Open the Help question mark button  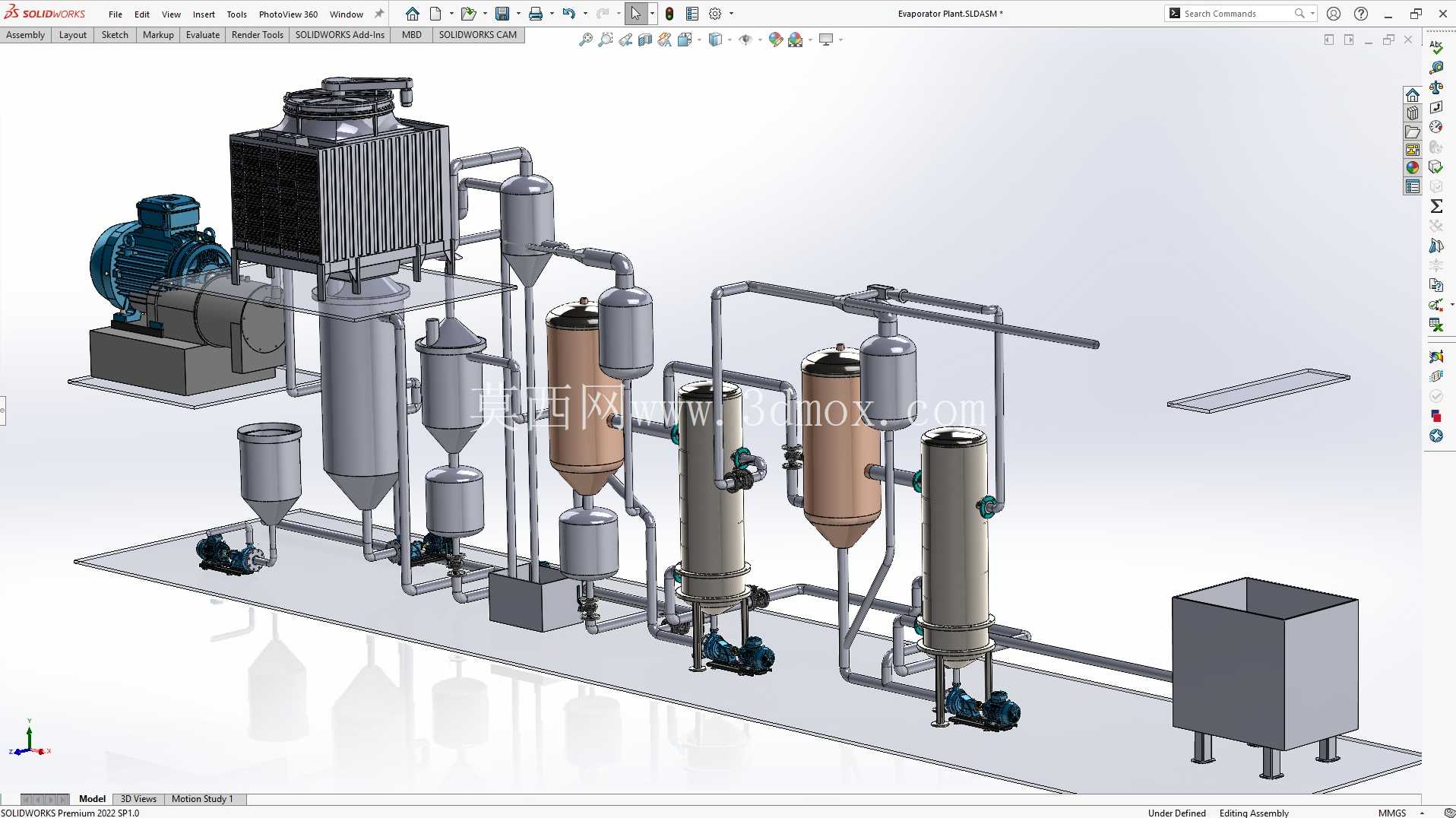(x=1361, y=14)
